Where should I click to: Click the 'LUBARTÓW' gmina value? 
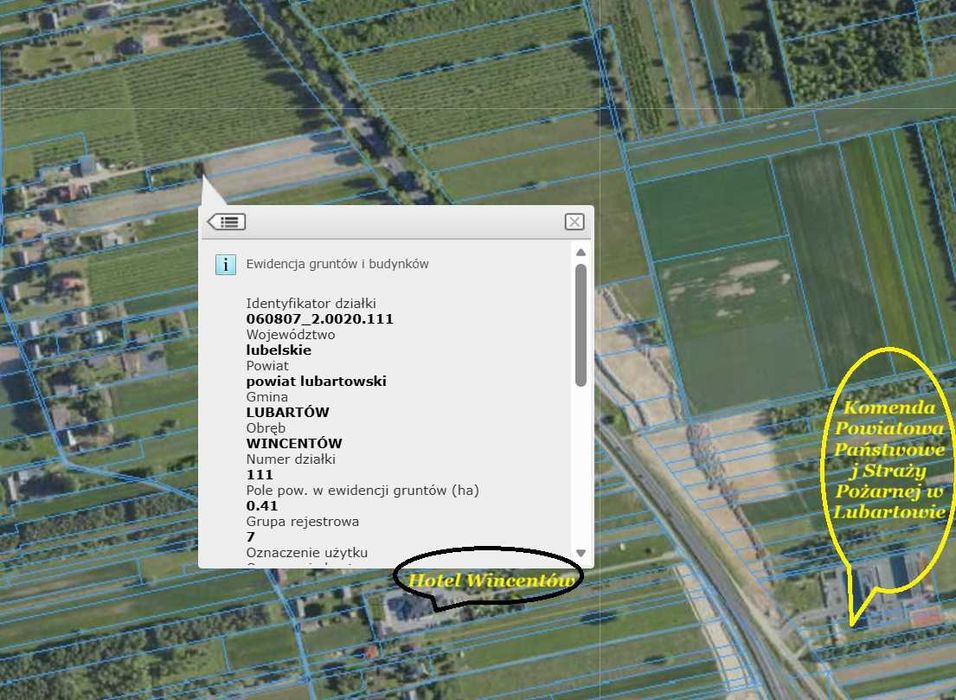[288, 412]
